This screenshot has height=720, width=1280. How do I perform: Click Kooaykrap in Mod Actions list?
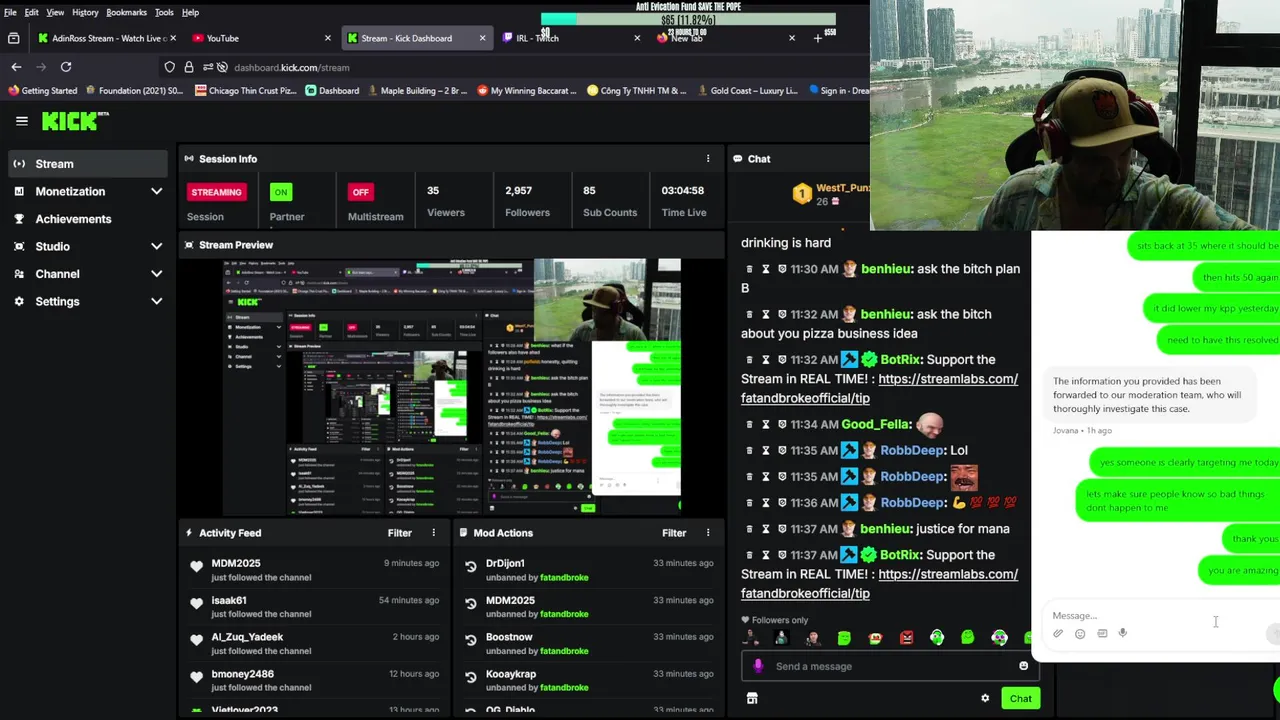(x=511, y=674)
